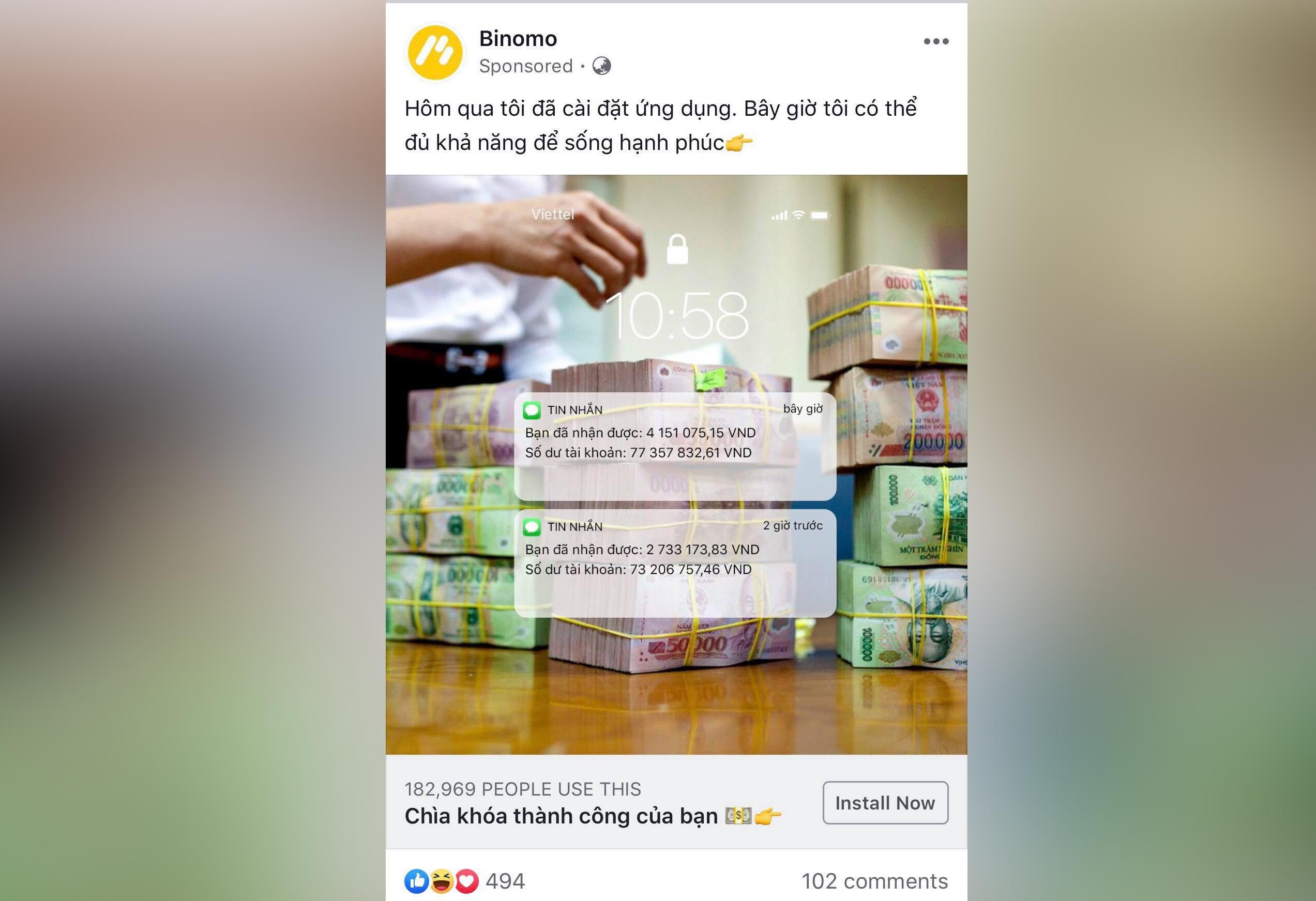Click the second TIN NHẮN message icon

(x=532, y=527)
